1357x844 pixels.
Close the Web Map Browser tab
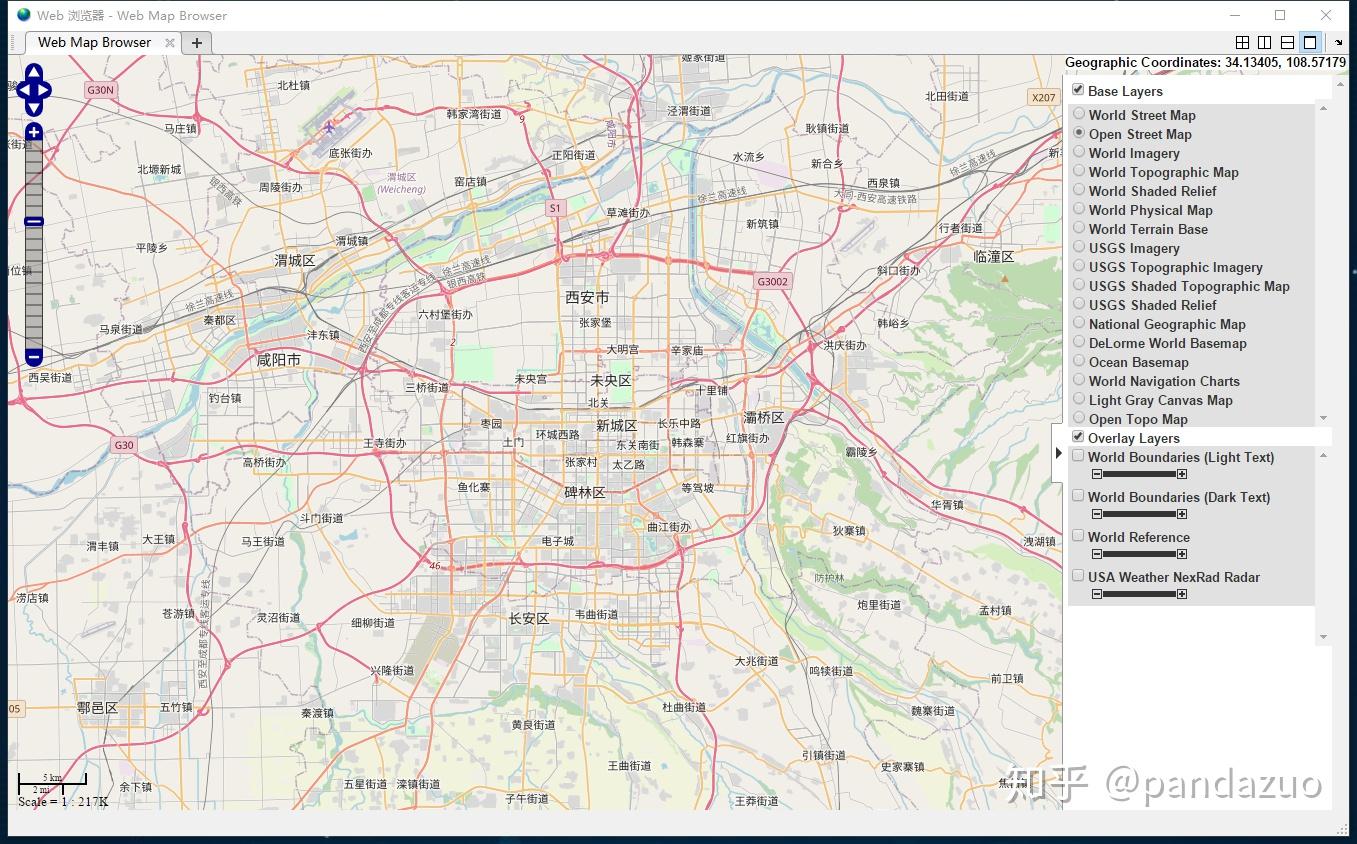click(170, 42)
